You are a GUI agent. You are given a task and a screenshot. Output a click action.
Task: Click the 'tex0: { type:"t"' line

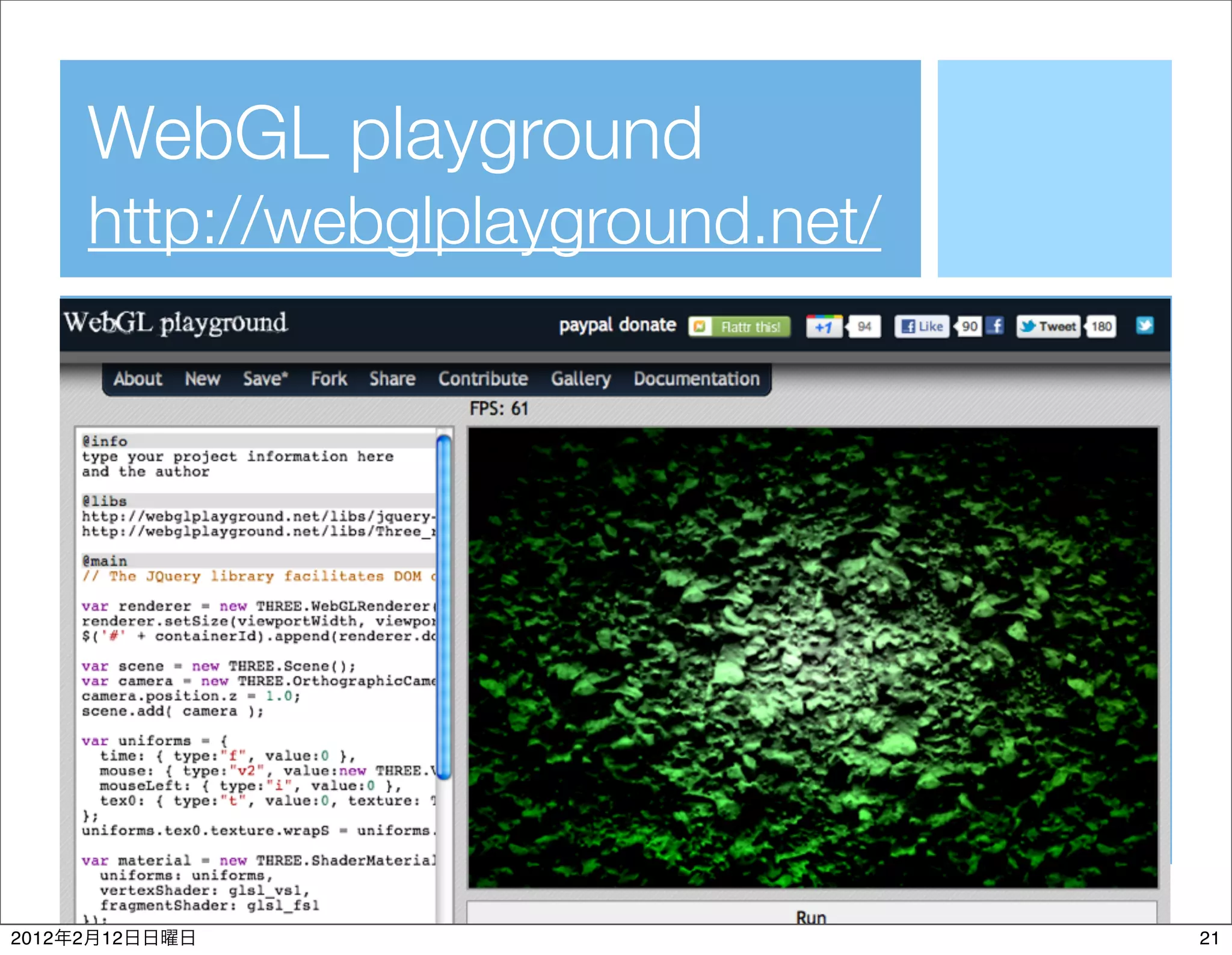(x=268, y=801)
